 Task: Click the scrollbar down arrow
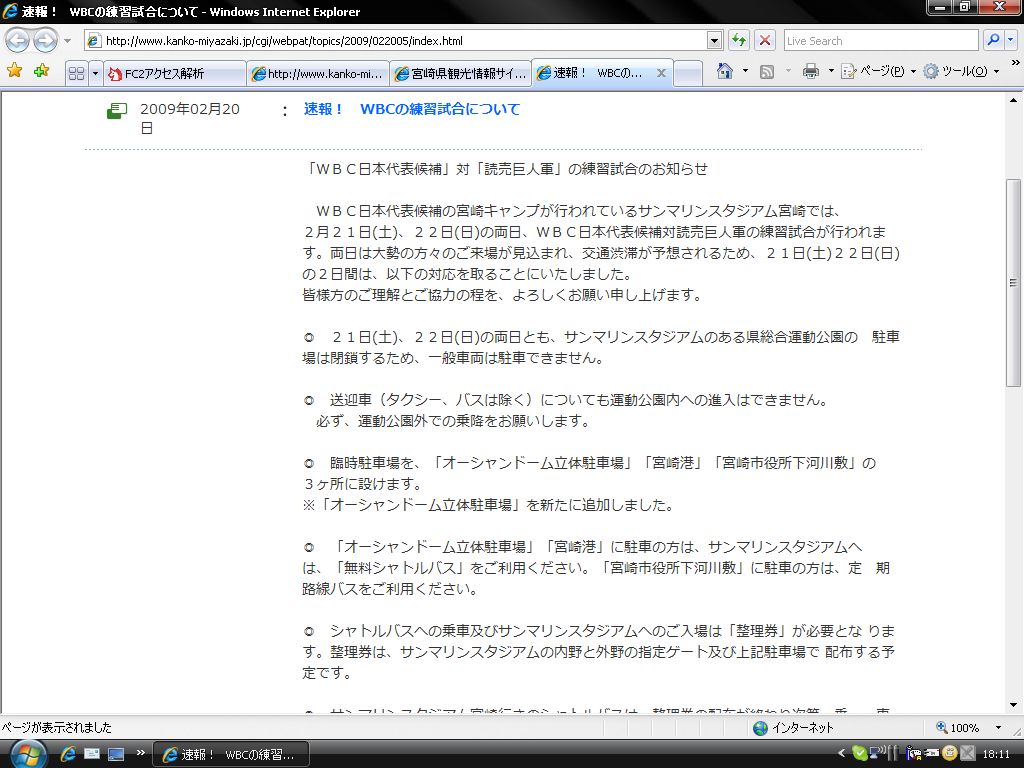coord(1014,705)
